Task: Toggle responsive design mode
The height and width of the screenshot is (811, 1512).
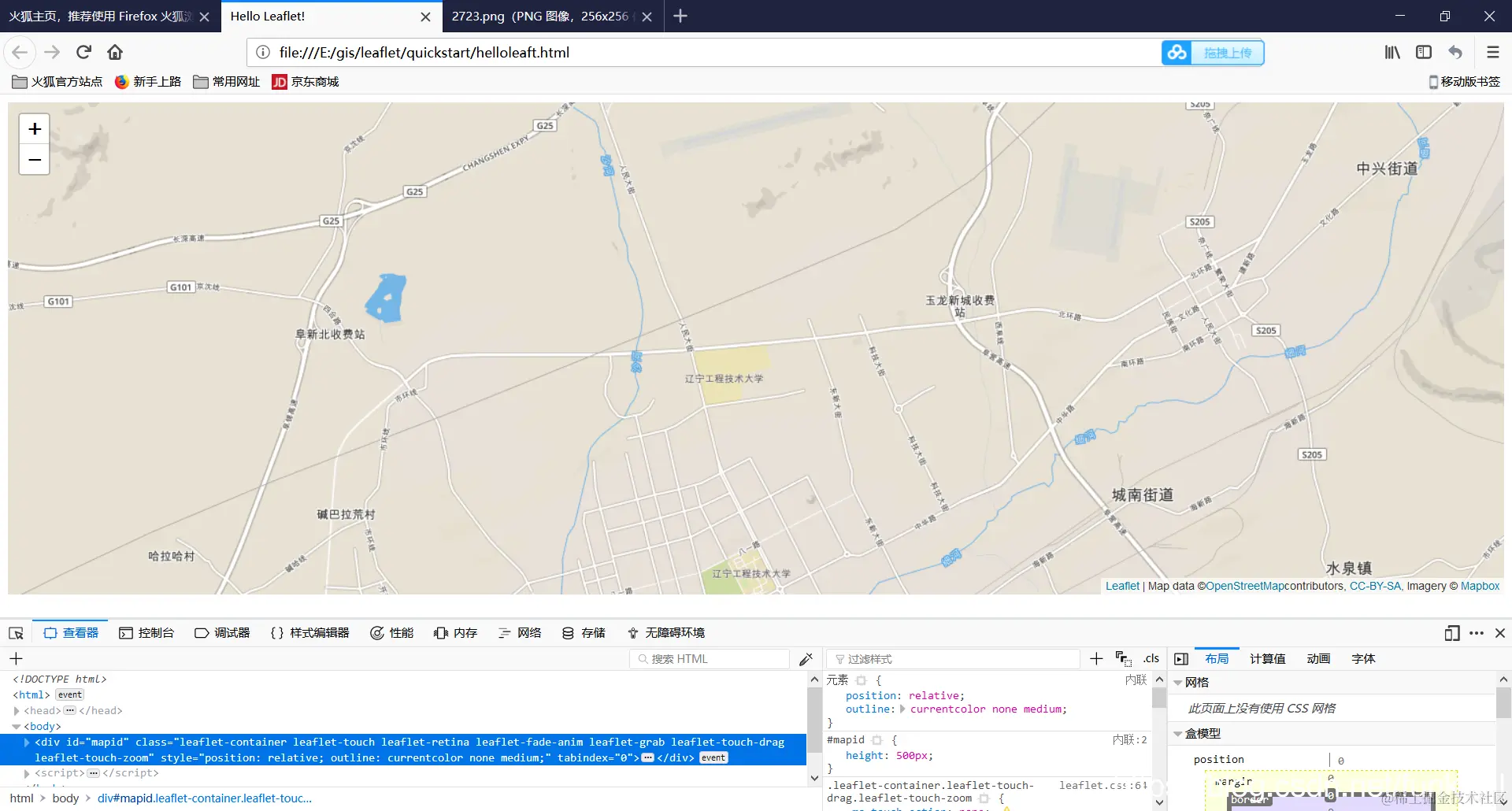Action: click(x=1452, y=633)
